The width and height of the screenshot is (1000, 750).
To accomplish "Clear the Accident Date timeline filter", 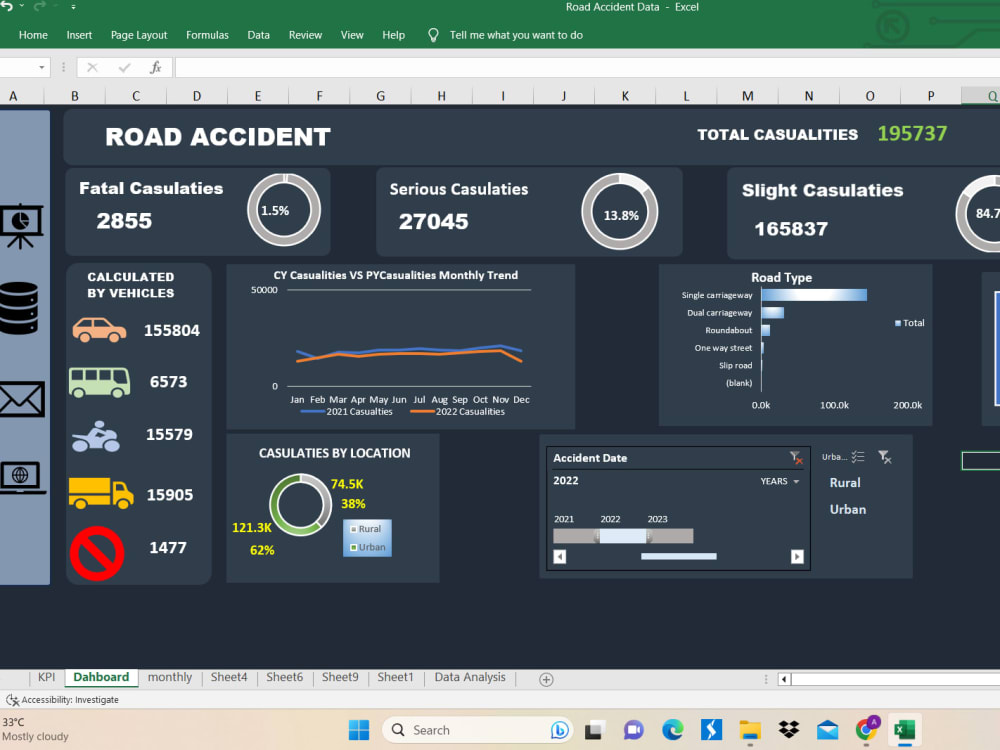I will (x=797, y=458).
